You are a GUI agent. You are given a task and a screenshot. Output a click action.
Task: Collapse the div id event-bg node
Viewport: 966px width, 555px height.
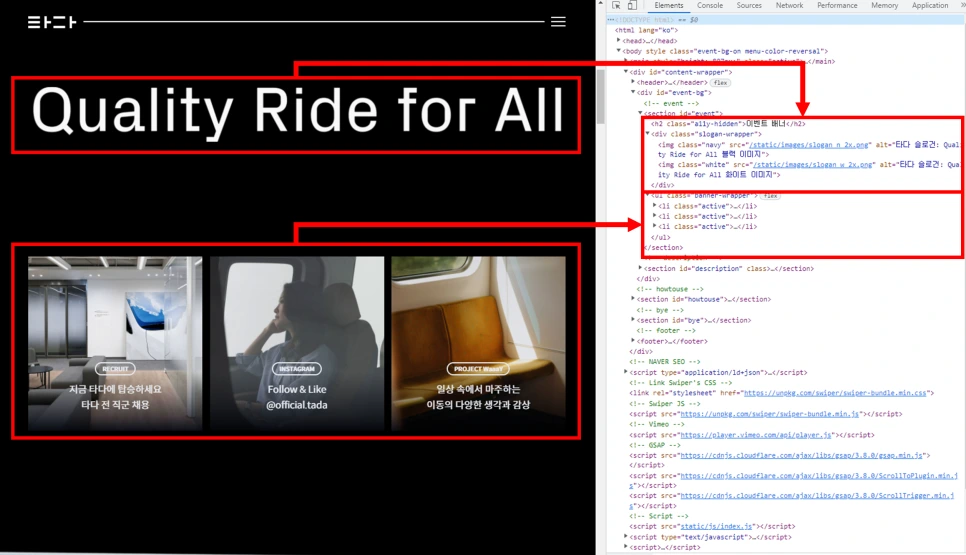pyautogui.click(x=633, y=92)
